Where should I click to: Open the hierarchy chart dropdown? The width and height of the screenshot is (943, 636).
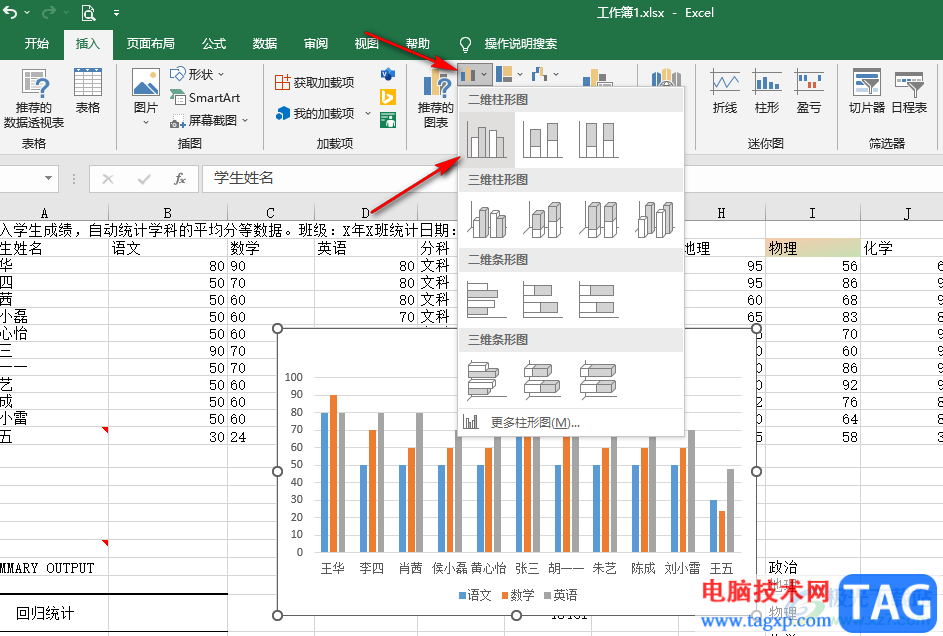509,75
